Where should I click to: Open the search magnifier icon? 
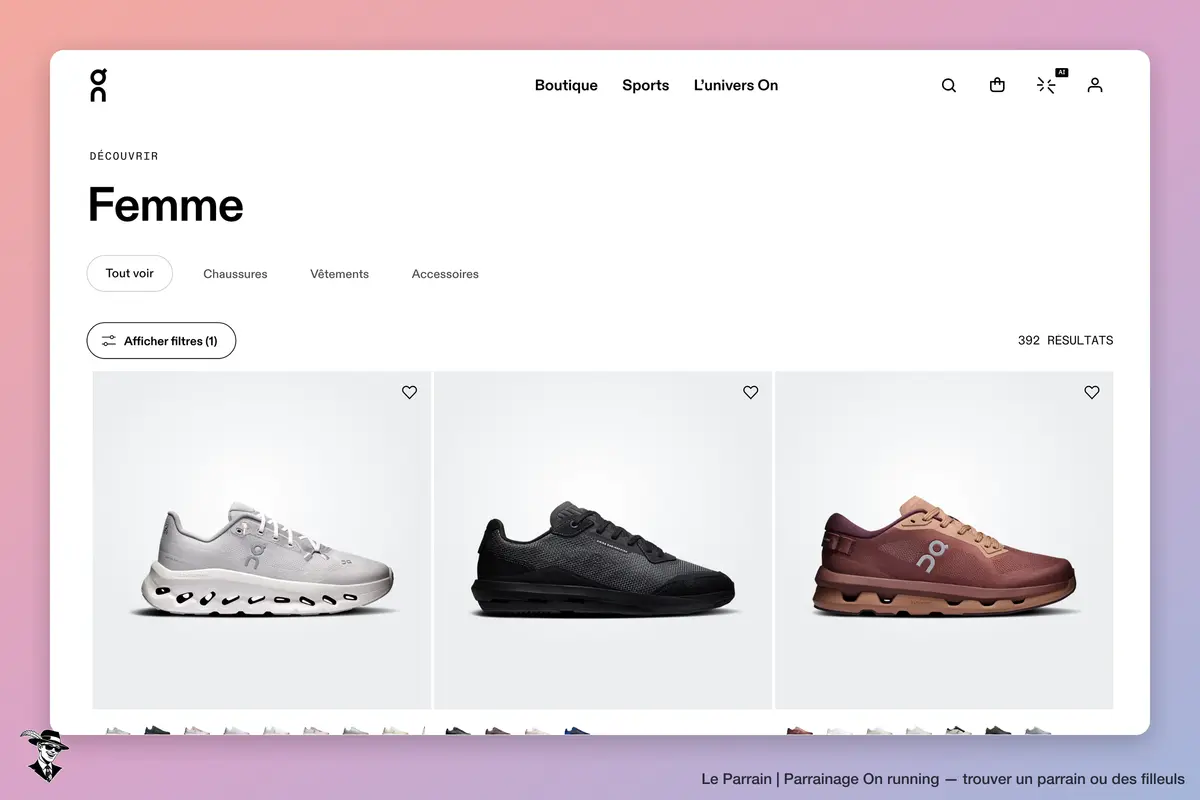[949, 85]
